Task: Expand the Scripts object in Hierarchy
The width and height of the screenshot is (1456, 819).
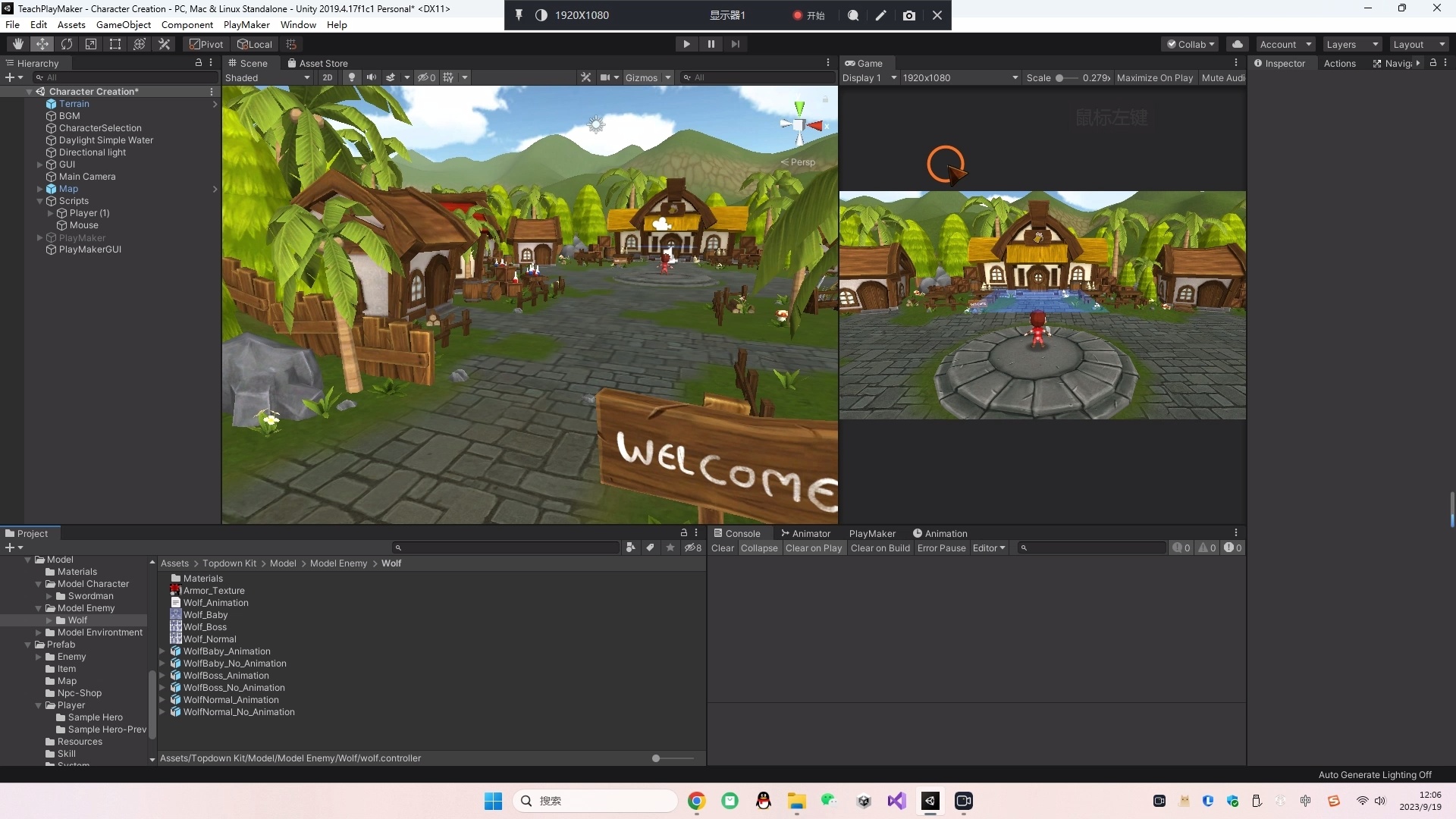Action: tap(39, 201)
